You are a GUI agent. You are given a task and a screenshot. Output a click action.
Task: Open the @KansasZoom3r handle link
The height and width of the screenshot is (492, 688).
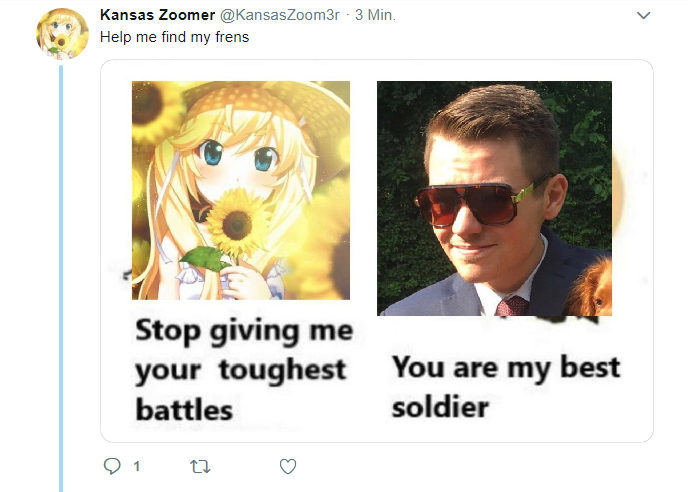(x=280, y=15)
